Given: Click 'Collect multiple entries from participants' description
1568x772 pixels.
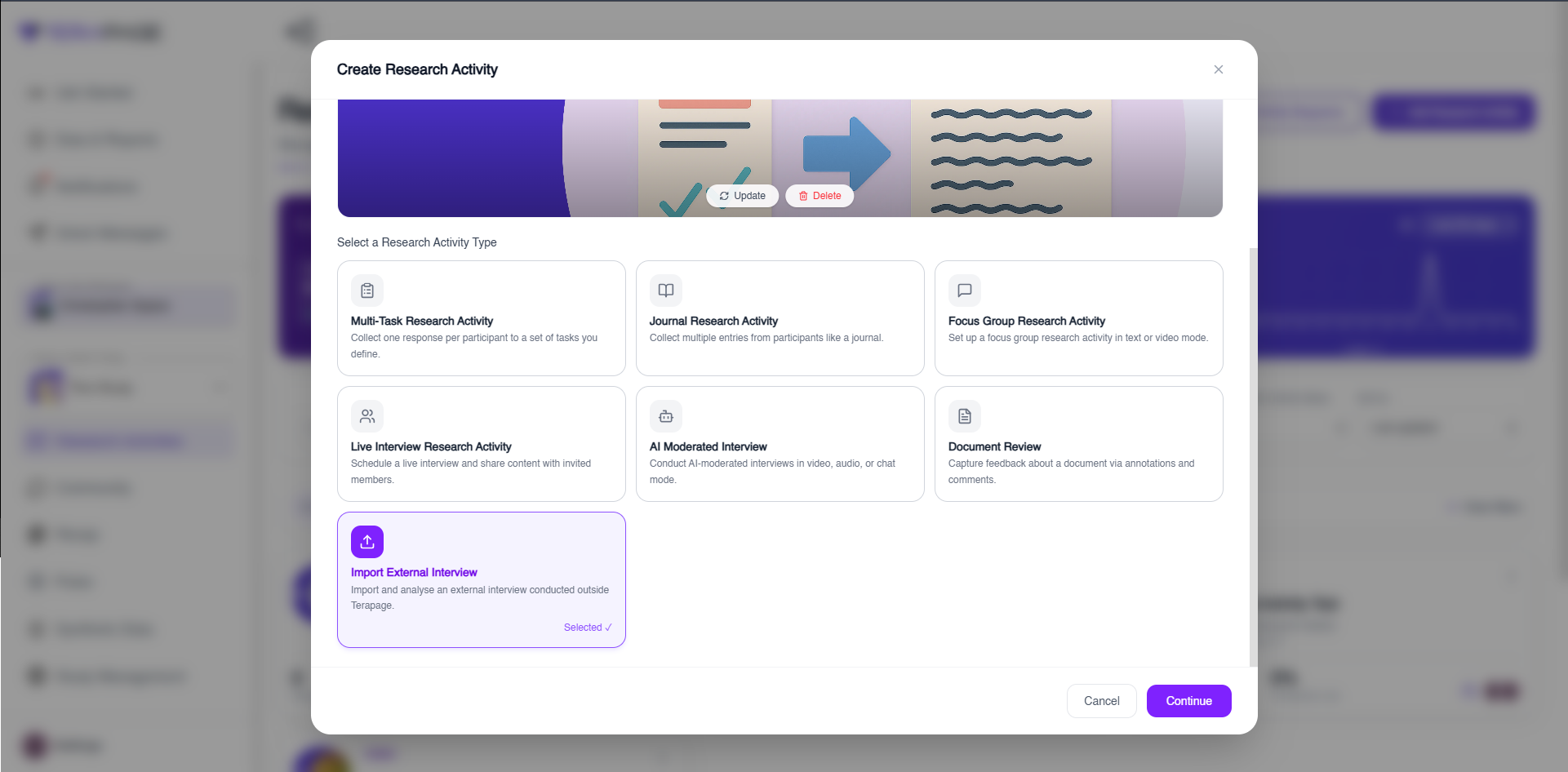Looking at the screenshot, I should [x=766, y=338].
